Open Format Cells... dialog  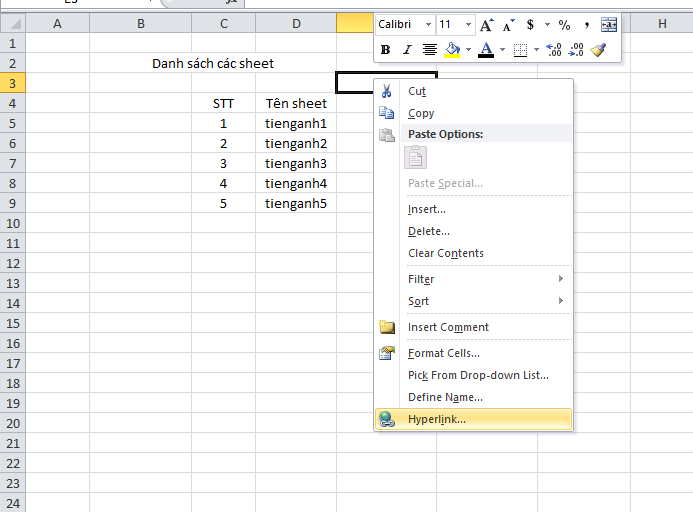pos(473,353)
